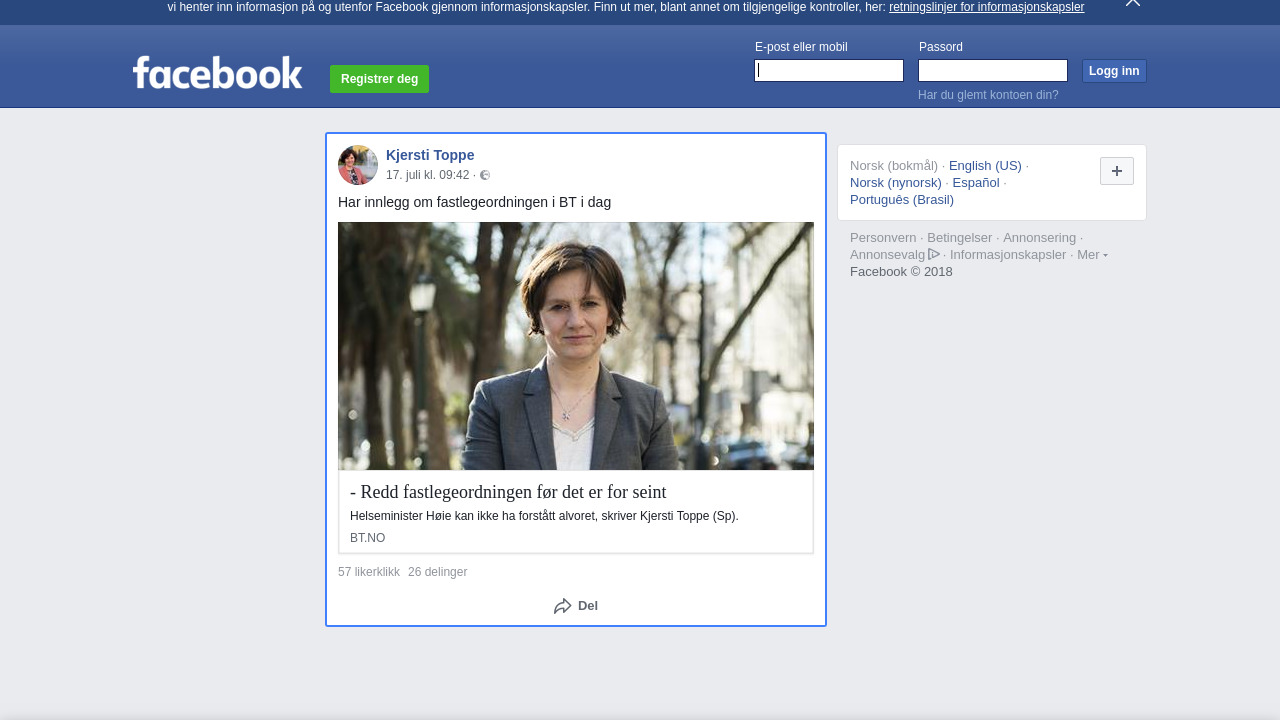Screen dimensions: 1280x720
Task: Open the Personvern footer link
Action: point(883,238)
